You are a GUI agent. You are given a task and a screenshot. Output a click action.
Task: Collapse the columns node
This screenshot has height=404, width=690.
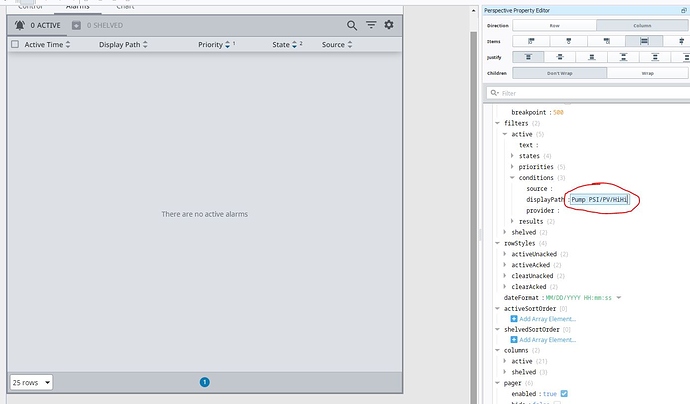point(497,350)
